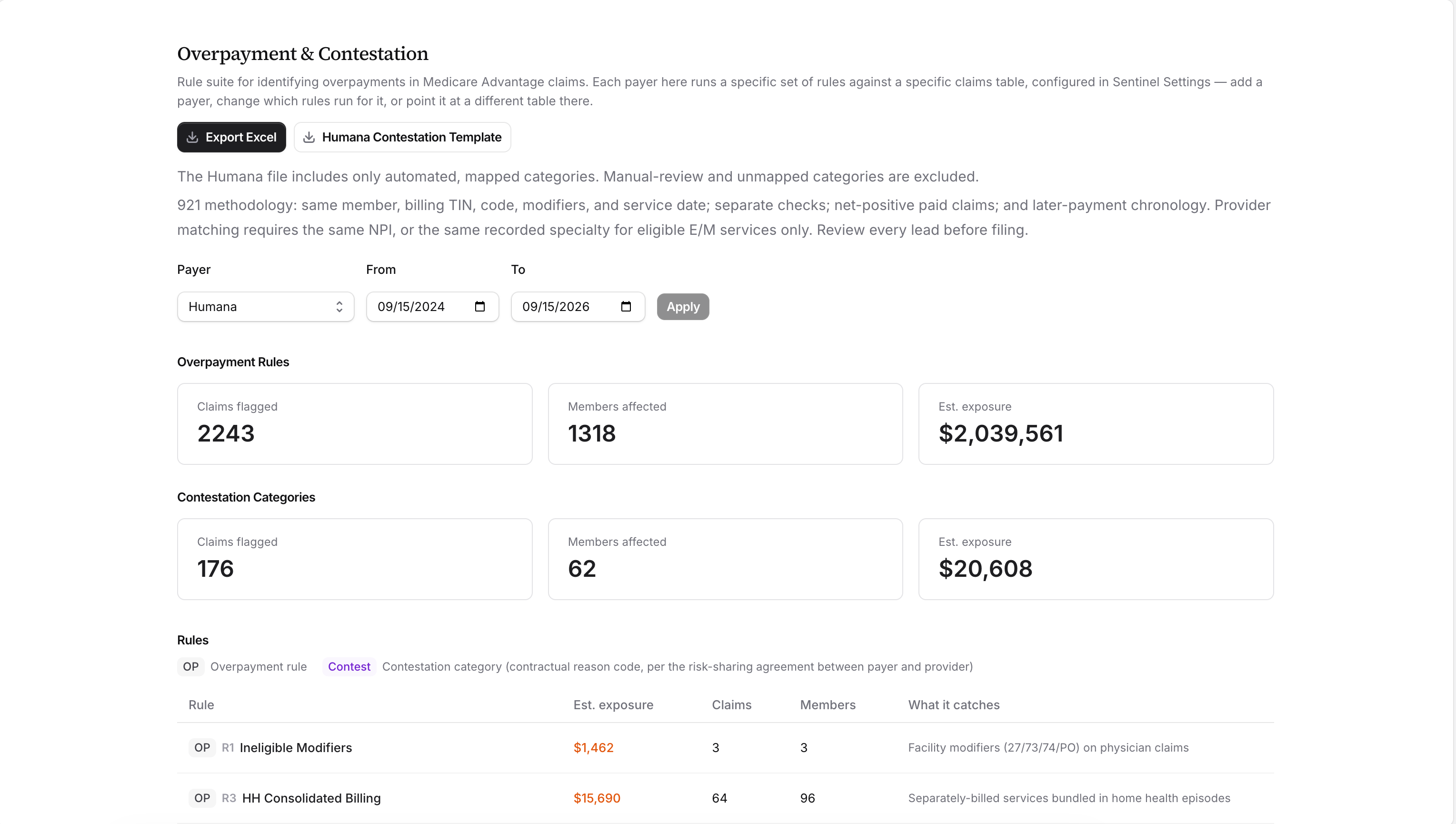Click the $20,608 est. exposure card
1456x824 pixels.
coord(1096,559)
